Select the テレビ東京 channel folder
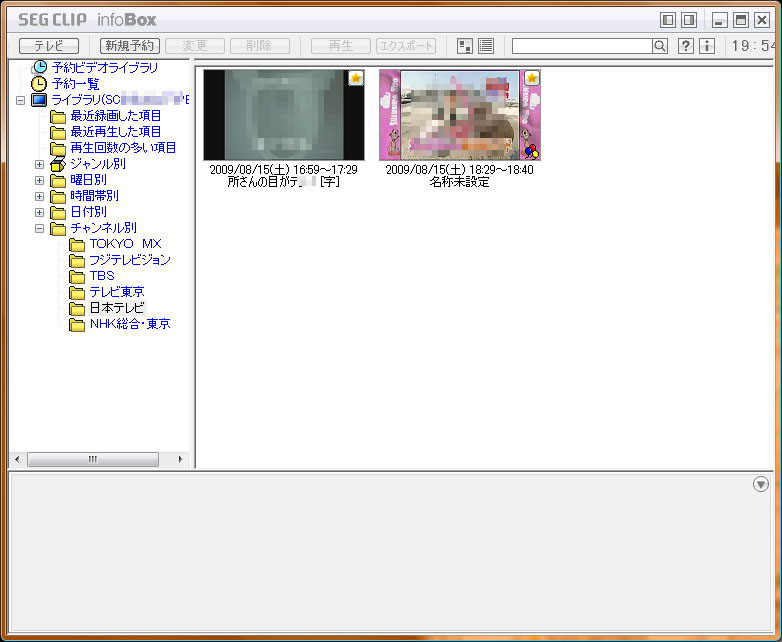The width and height of the screenshot is (782, 642). tap(117, 291)
